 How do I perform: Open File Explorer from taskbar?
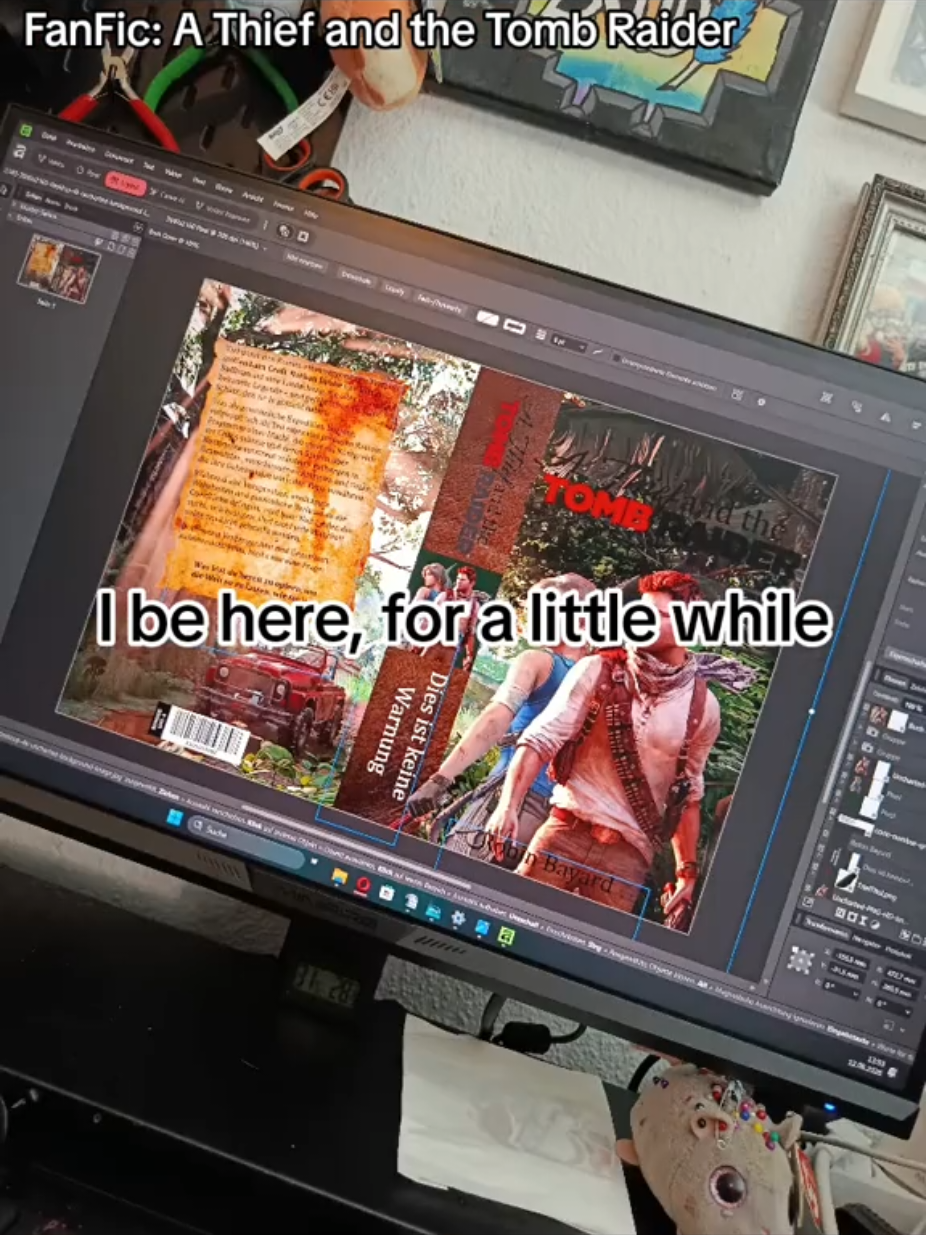[x=339, y=876]
